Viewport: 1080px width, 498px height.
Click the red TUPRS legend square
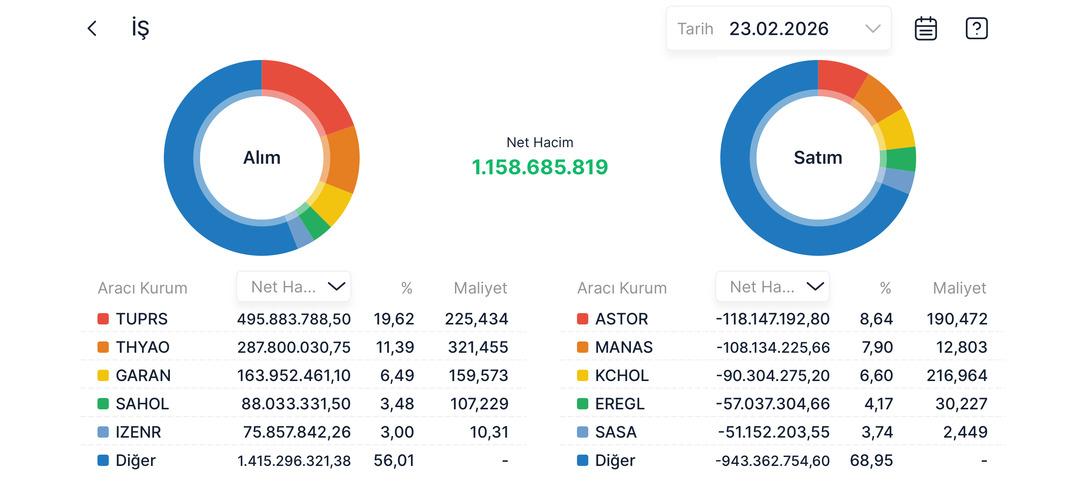[103, 319]
